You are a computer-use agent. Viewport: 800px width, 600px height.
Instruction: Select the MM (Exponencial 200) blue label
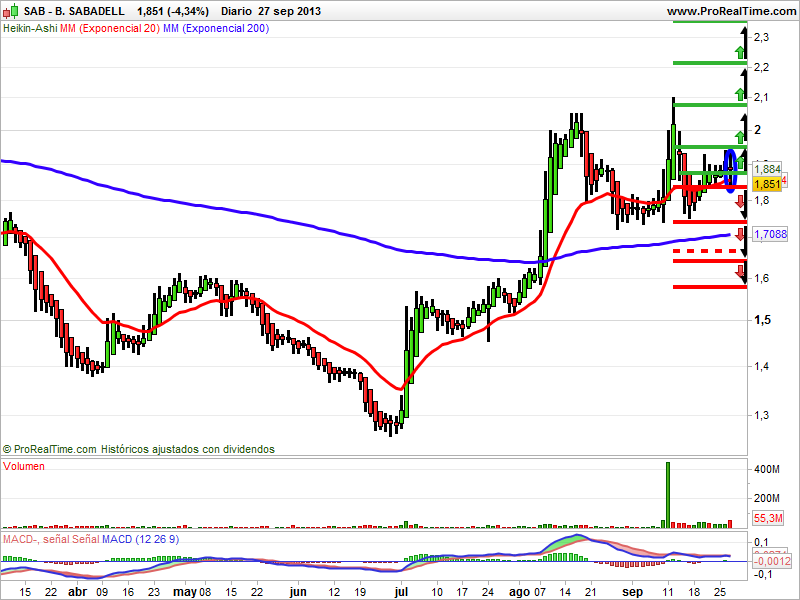pos(216,29)
